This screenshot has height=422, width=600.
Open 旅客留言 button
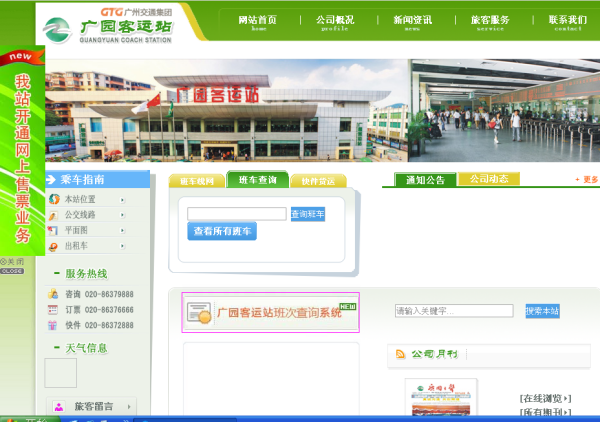[91, 406]
